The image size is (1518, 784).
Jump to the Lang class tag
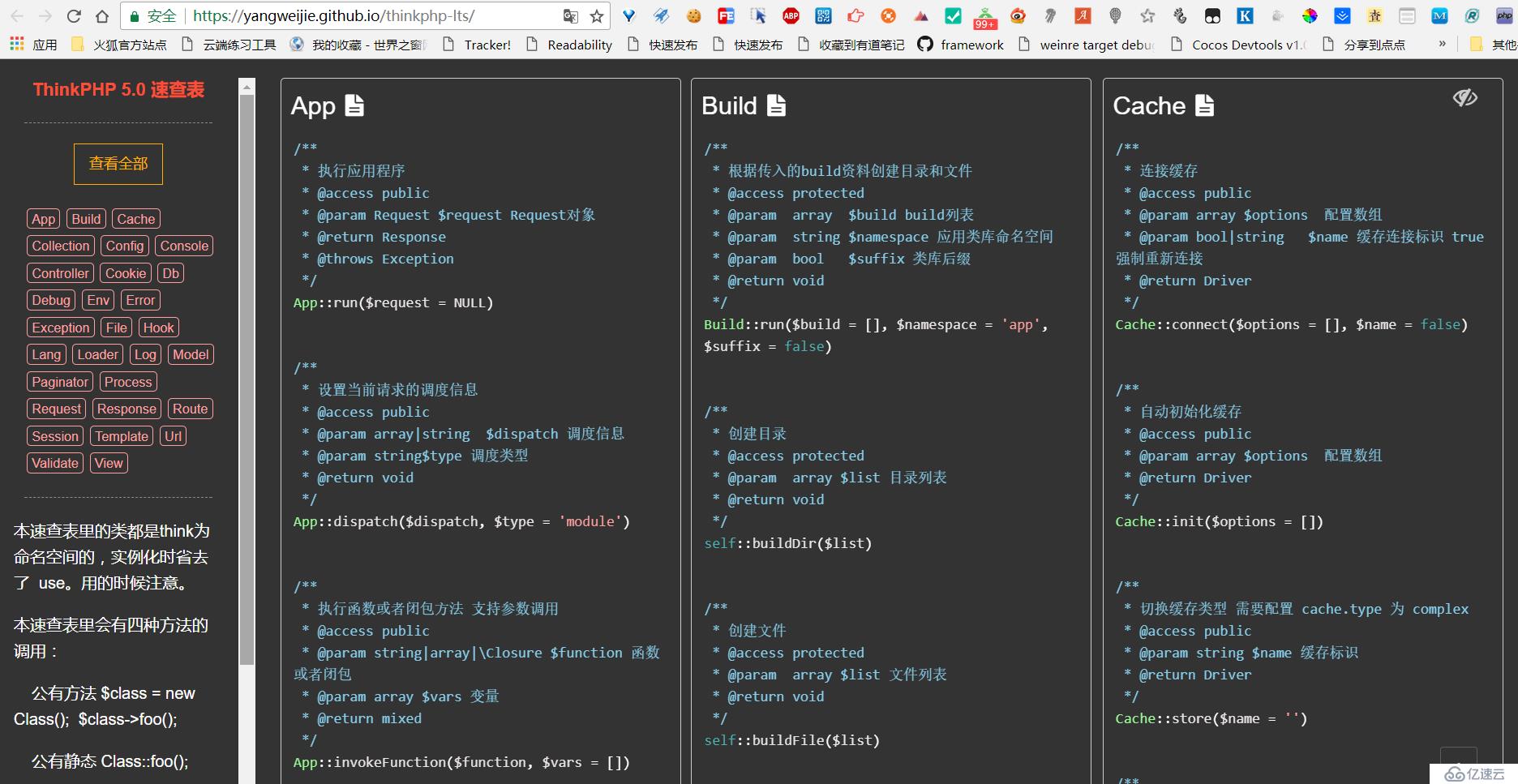[x=46, y=354]
